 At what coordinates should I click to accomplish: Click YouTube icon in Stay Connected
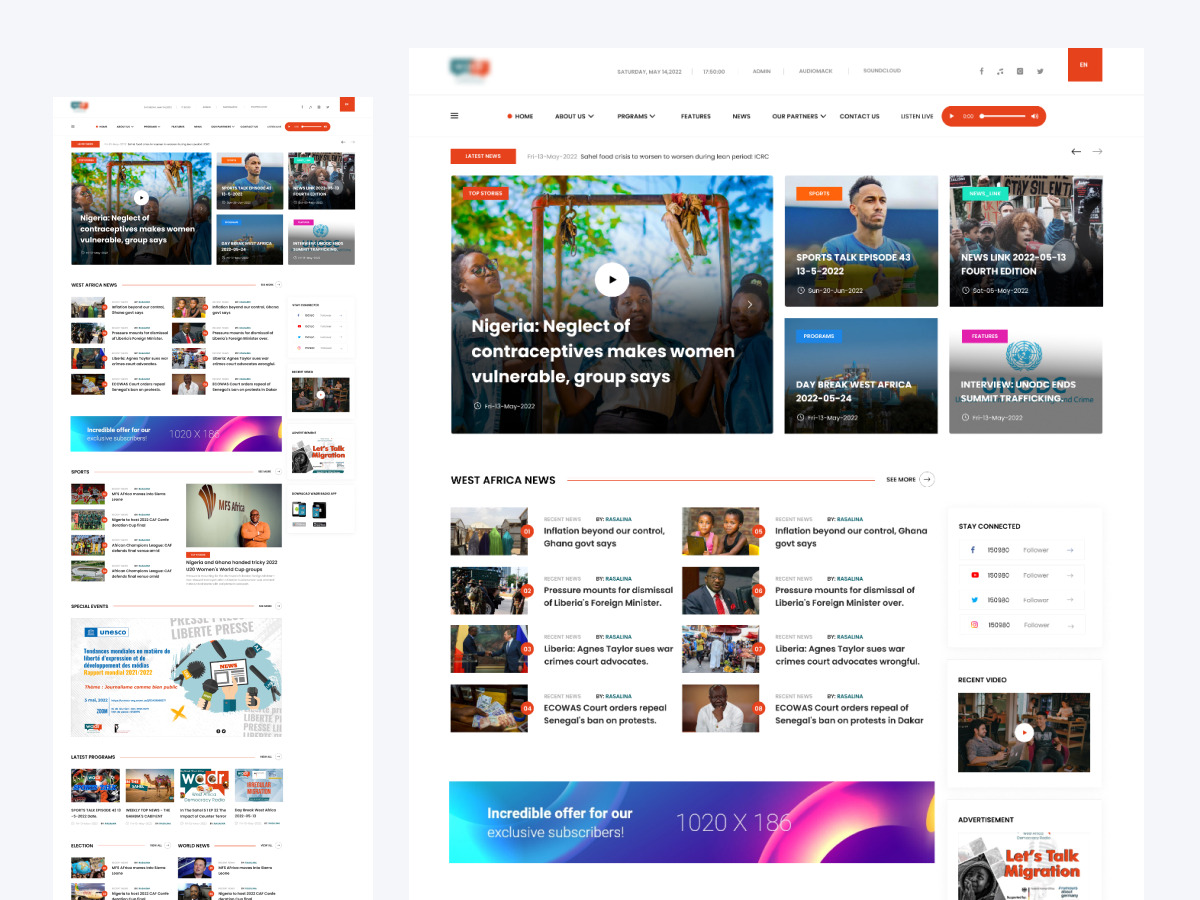[x=974, y=575]
